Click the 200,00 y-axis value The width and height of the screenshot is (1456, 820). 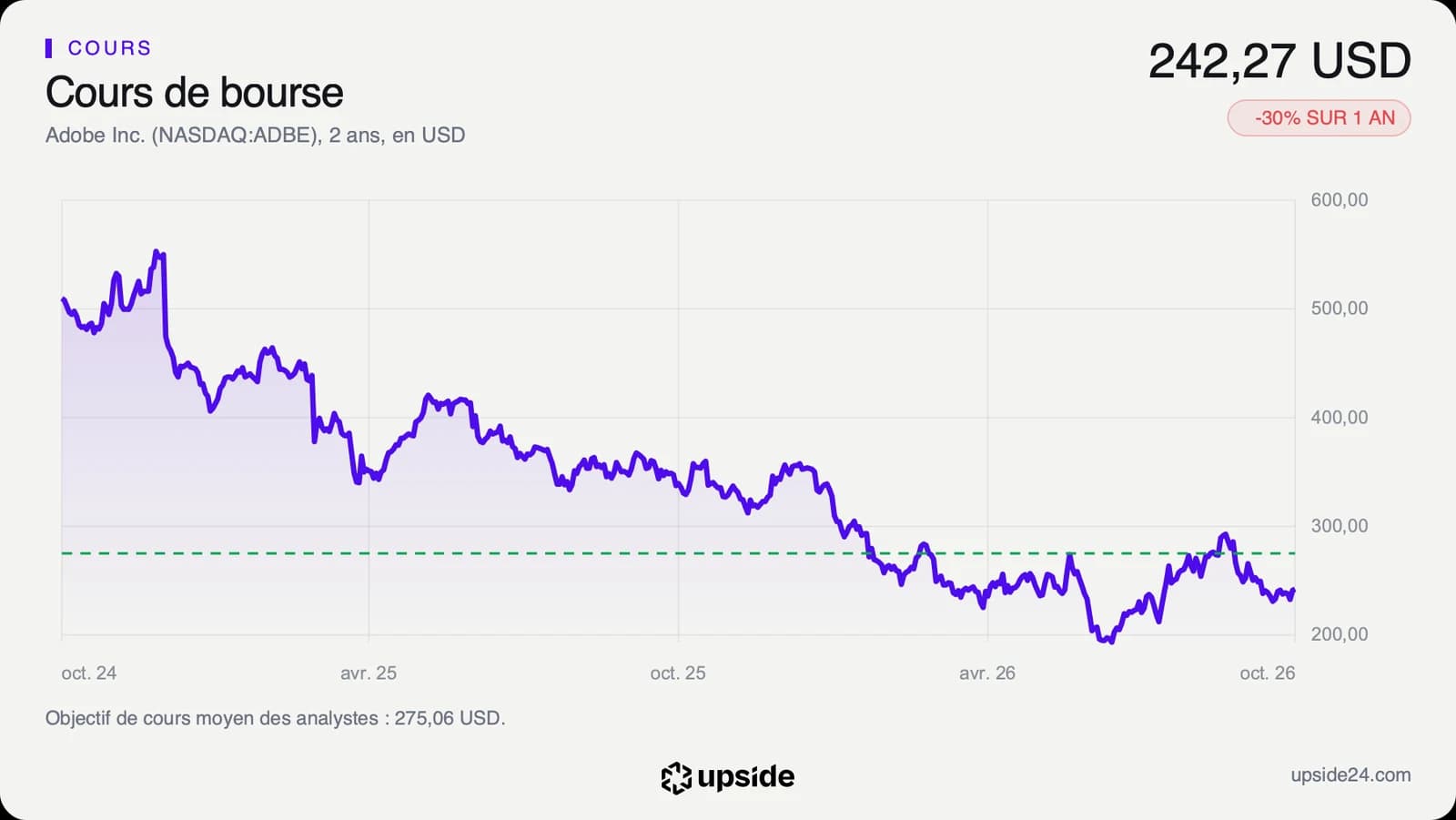click(1340, 634)
